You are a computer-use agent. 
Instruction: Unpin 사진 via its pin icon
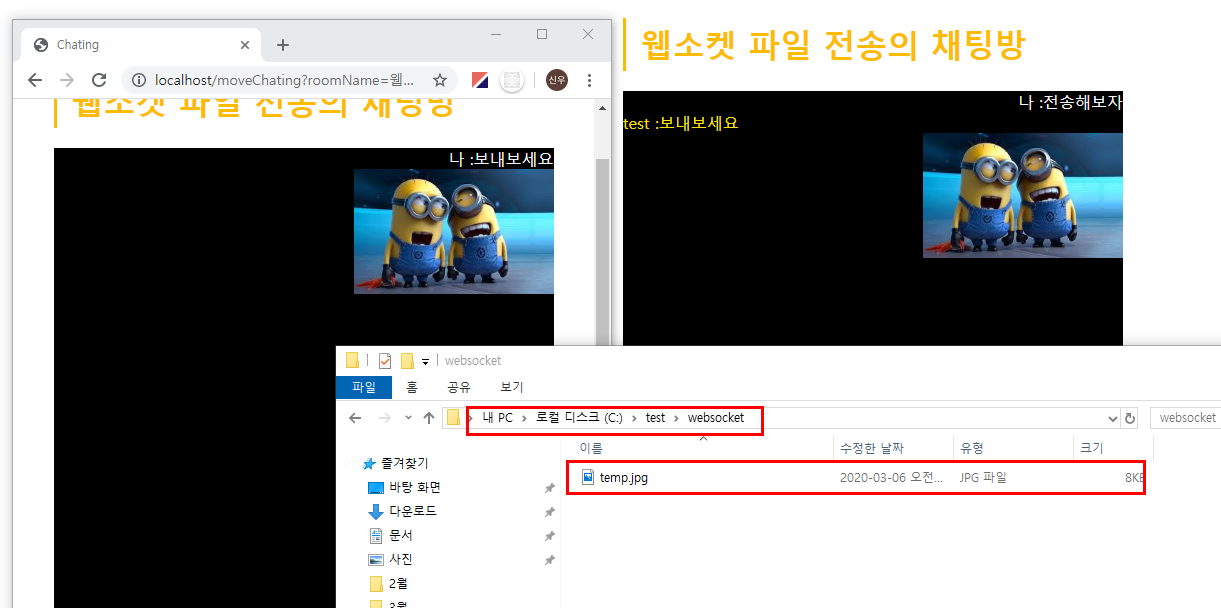tap(549, 560)
